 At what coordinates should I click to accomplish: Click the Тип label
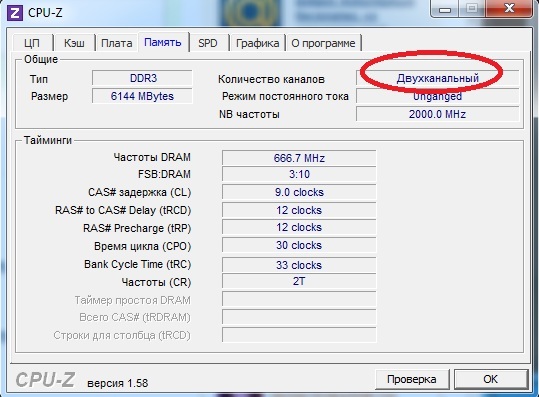pos(39,79)
